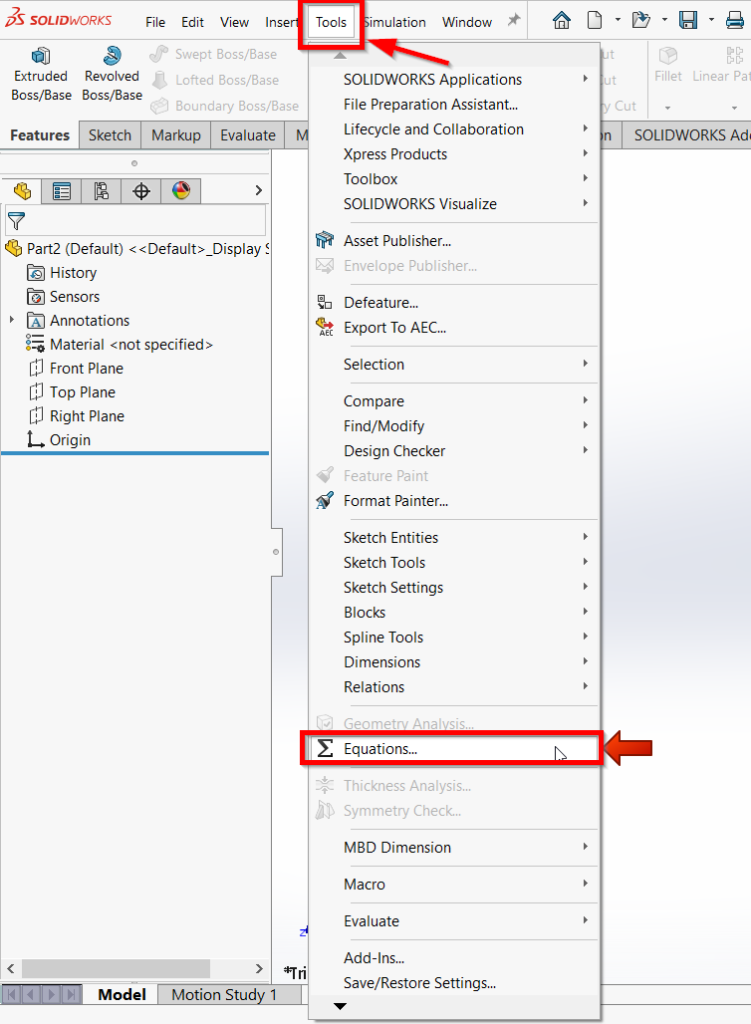Click the Print icon
The image size is (751, 1024).
pyautogui.click(x=735, y=20)
